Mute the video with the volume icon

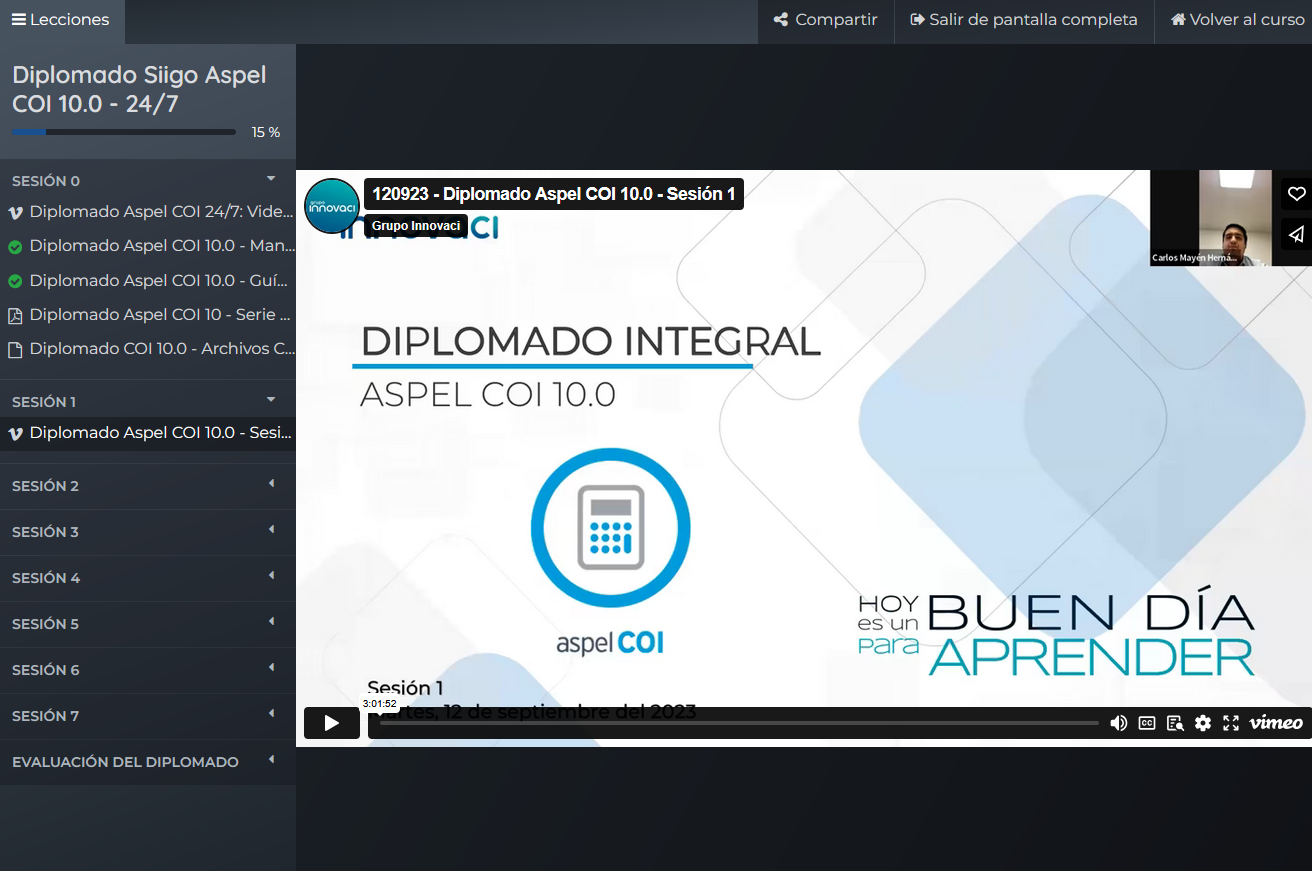(1119, 723)
